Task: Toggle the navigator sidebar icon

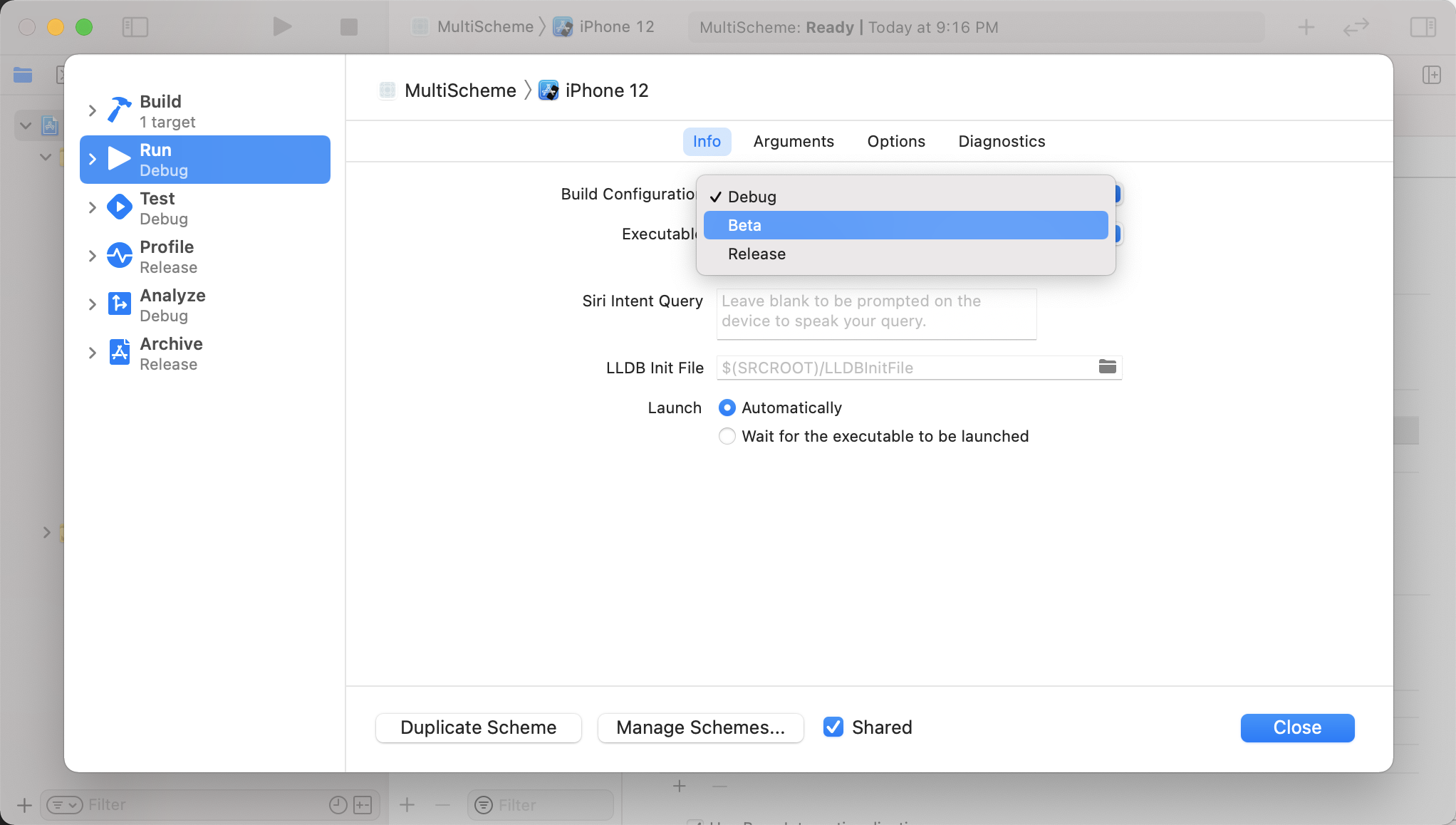Action: click(x=135, y=27)
